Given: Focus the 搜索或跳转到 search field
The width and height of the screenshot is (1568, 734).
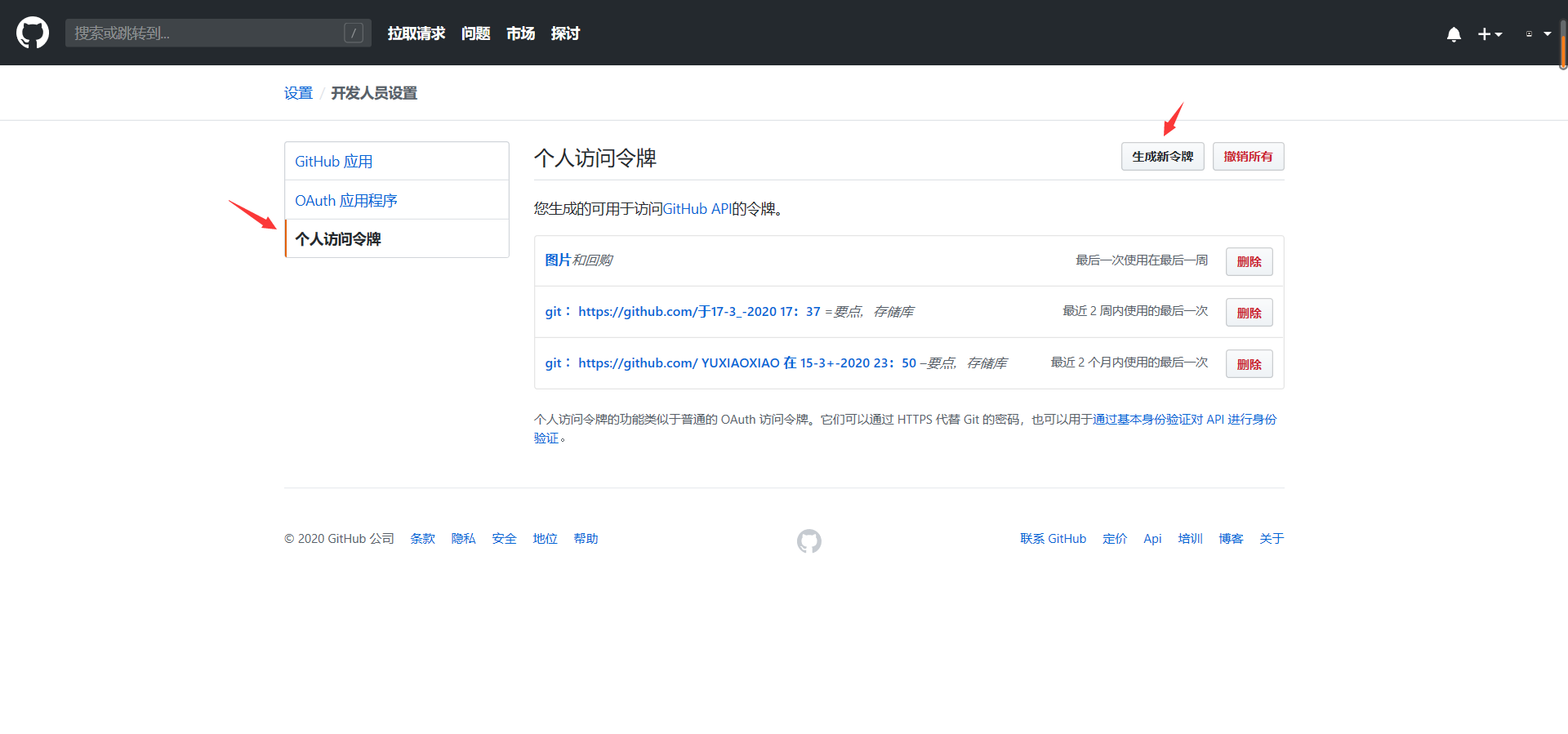Looking at the screenshot, I should click(x=218, y=33).
